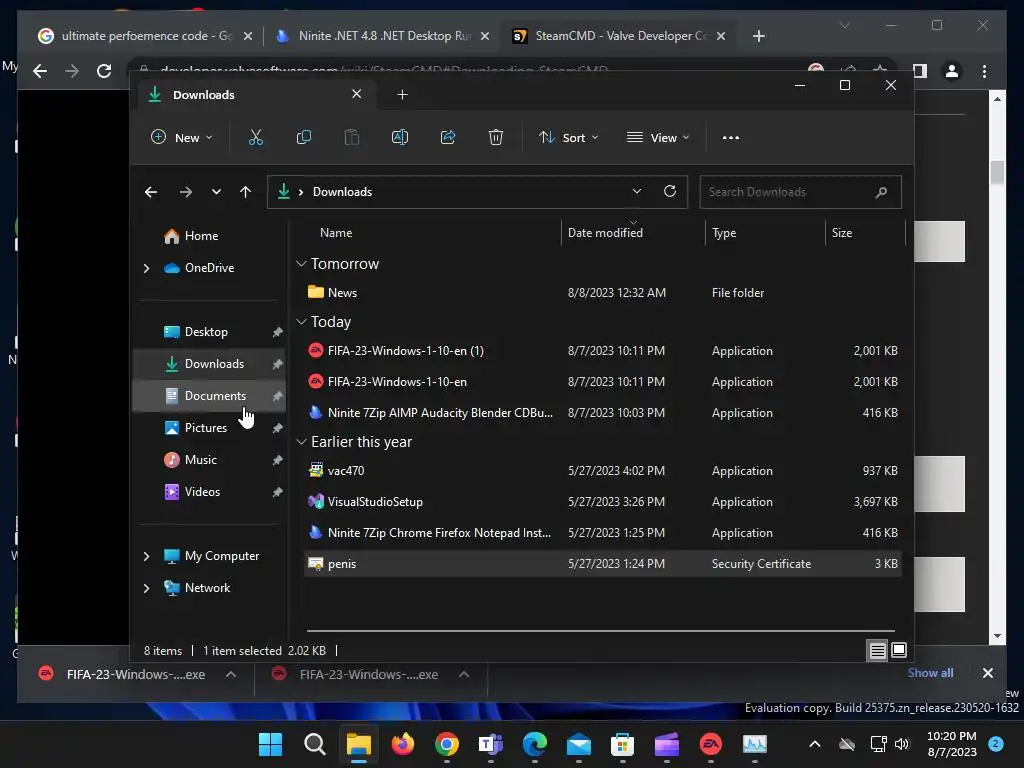
Task: Open recent locations dropdown arrow
Action: 216,192
